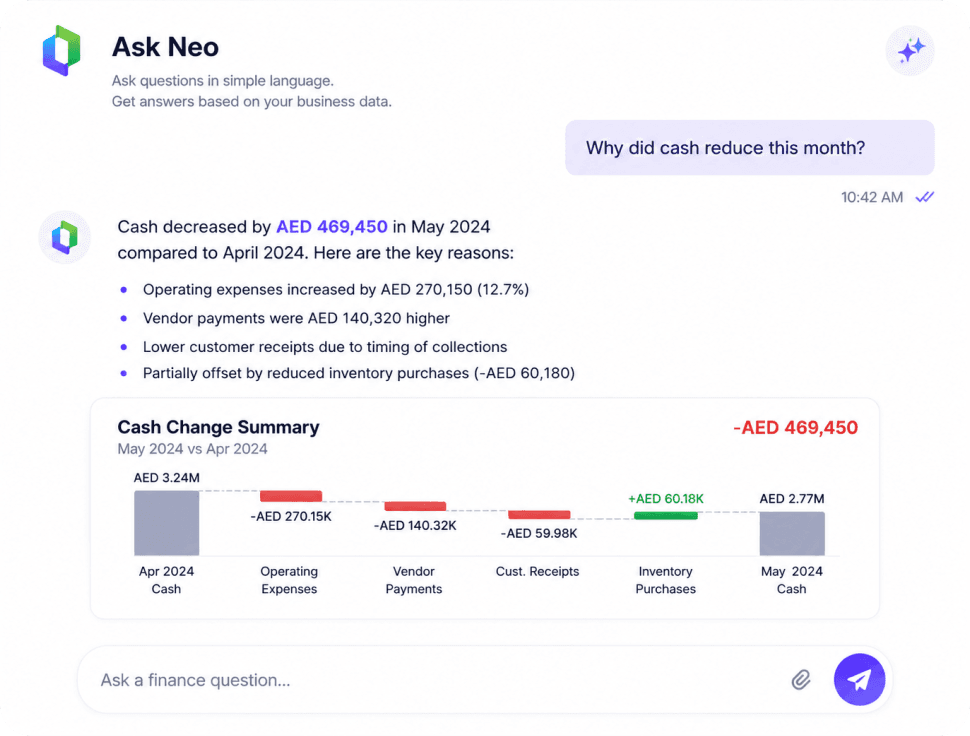Select the 'Why did cash reduce this month?' bubble
This screenshot has height=736, width=970.
[x=750, y=148]
